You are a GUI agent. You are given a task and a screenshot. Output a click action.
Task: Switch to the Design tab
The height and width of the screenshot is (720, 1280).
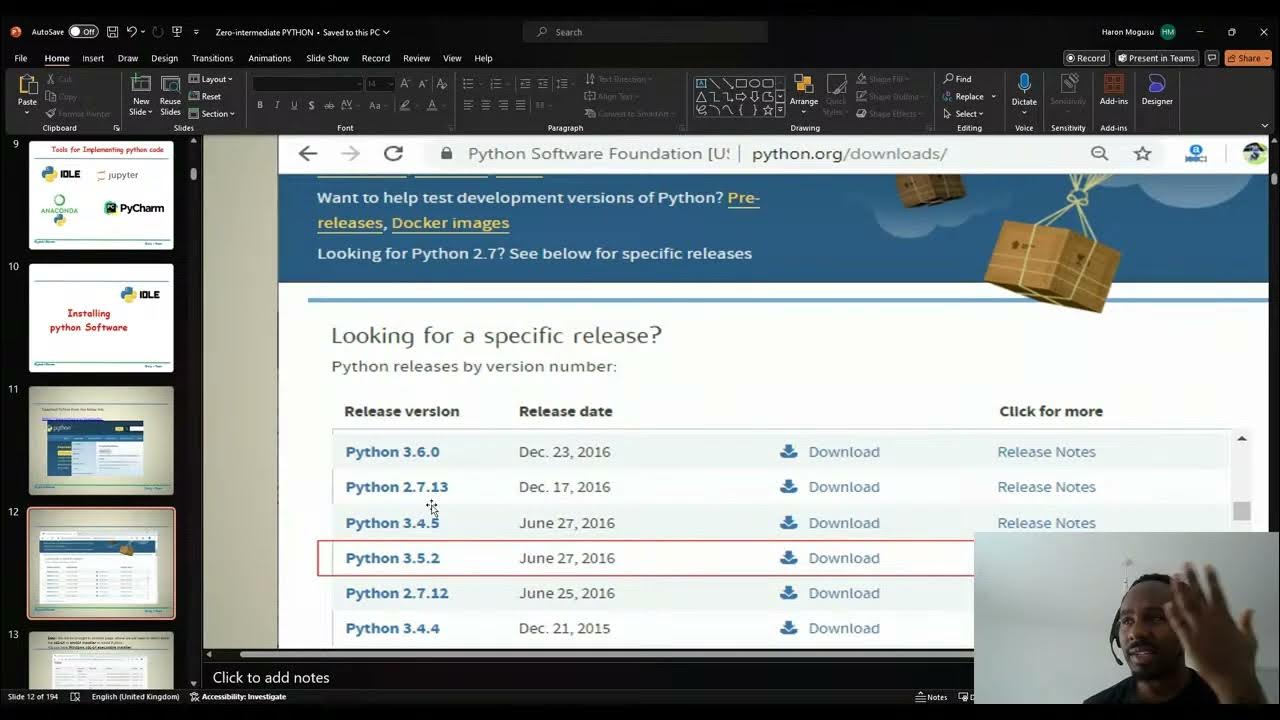164,58
